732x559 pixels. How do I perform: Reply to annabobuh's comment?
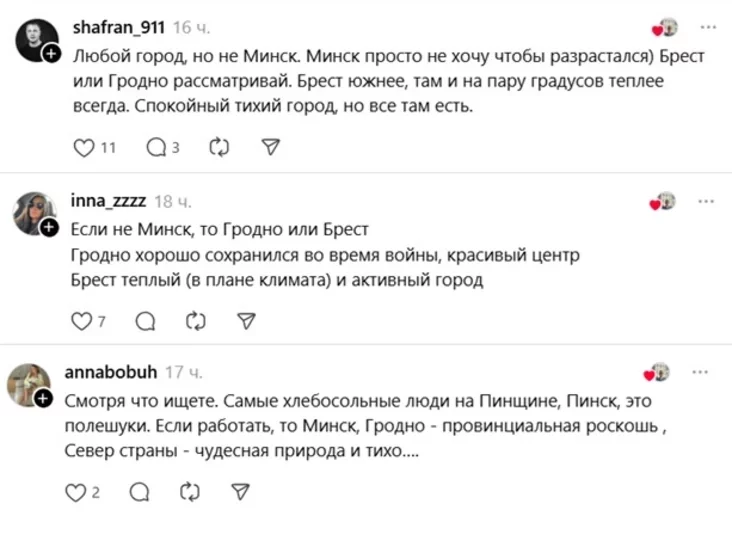140,492
